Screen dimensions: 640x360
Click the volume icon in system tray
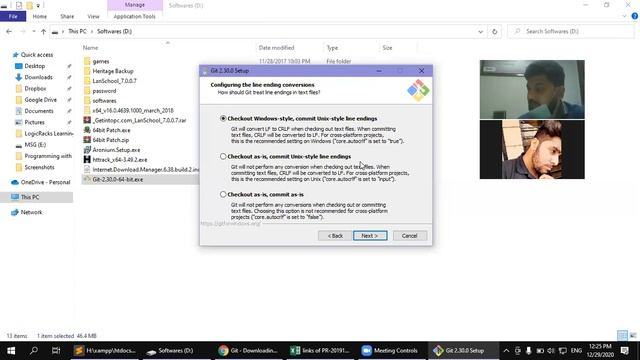[x=551, y=351]
